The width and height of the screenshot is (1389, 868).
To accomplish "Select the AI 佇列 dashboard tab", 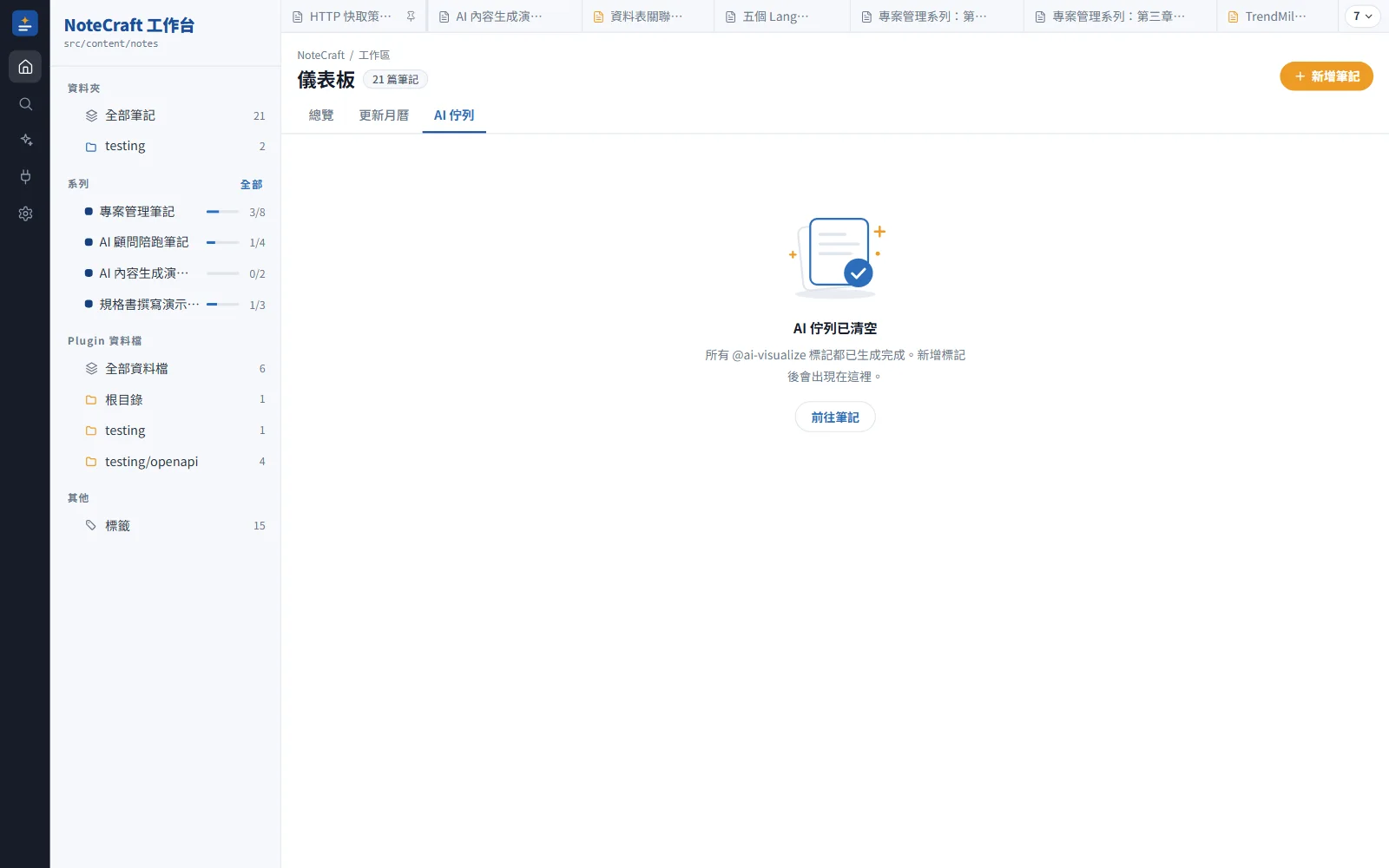I will point(454,115).
